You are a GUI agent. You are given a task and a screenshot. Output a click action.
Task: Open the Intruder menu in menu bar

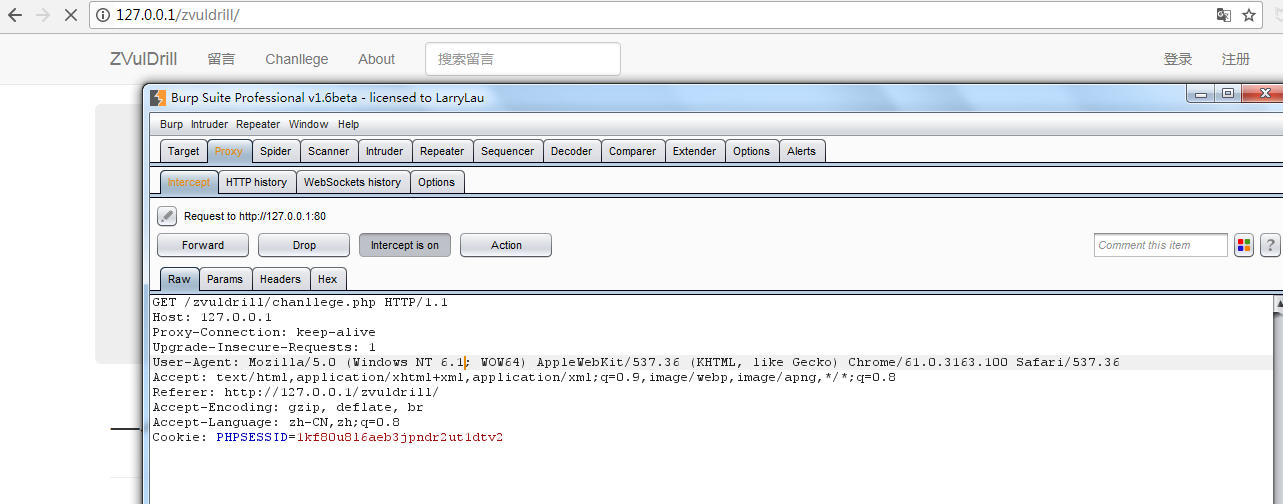209,124
